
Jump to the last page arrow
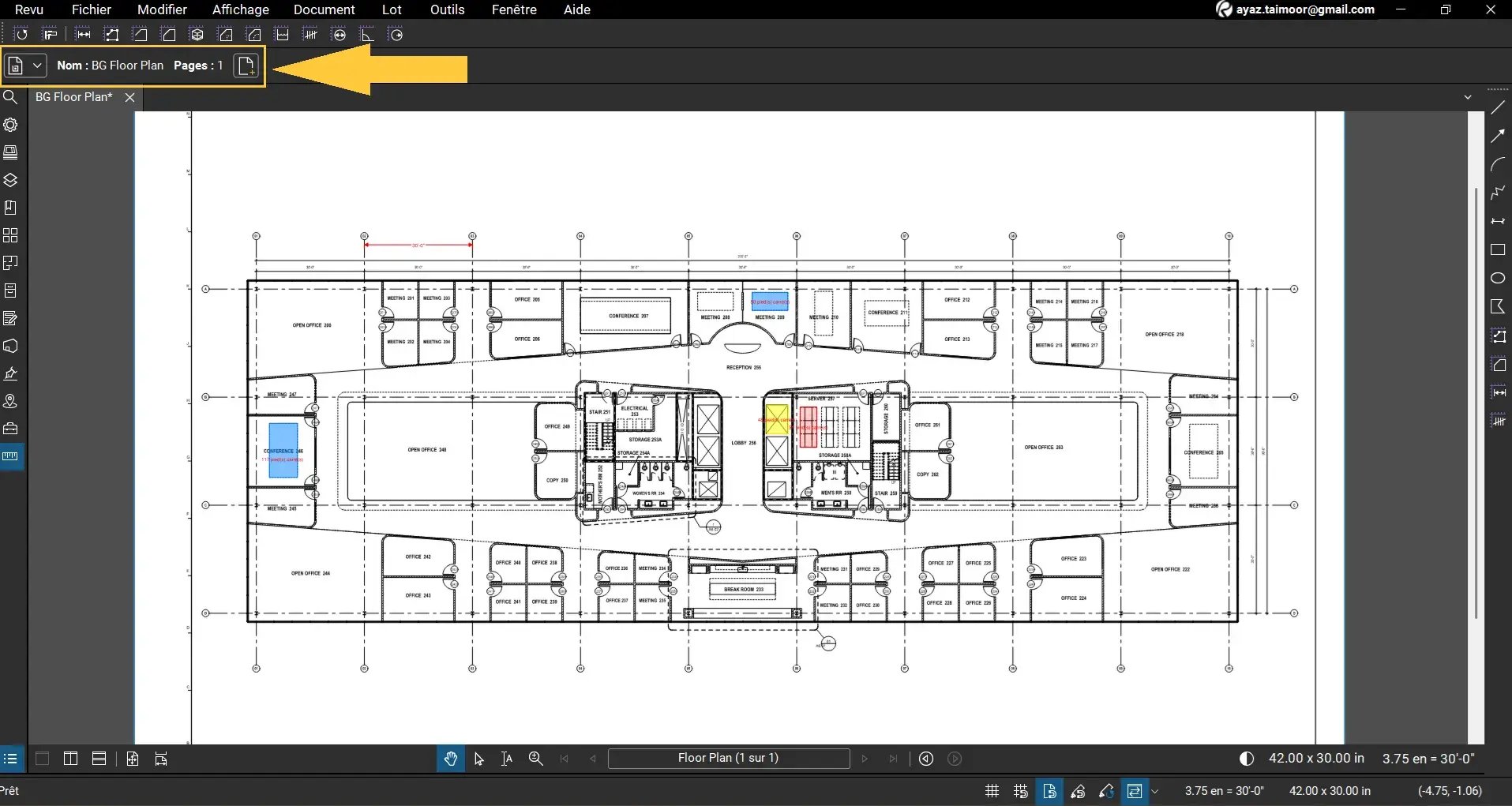click(x=892, y=758)
